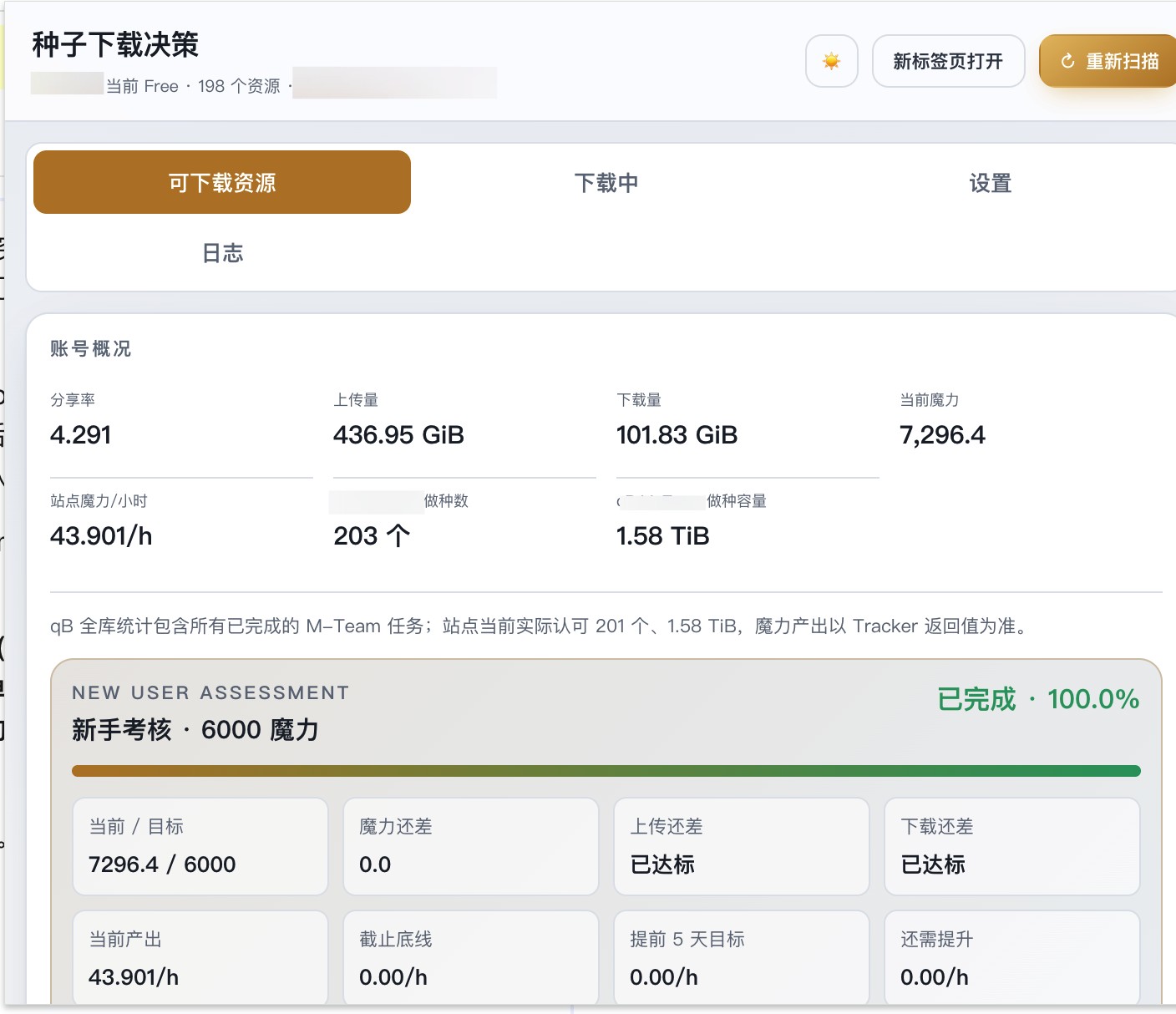Click the 下载还差 已达标 card

coord(1012,846)
